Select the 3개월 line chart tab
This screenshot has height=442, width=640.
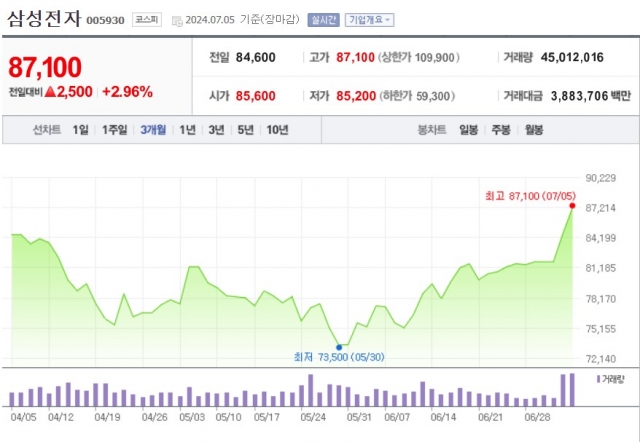tap(153, 130)
